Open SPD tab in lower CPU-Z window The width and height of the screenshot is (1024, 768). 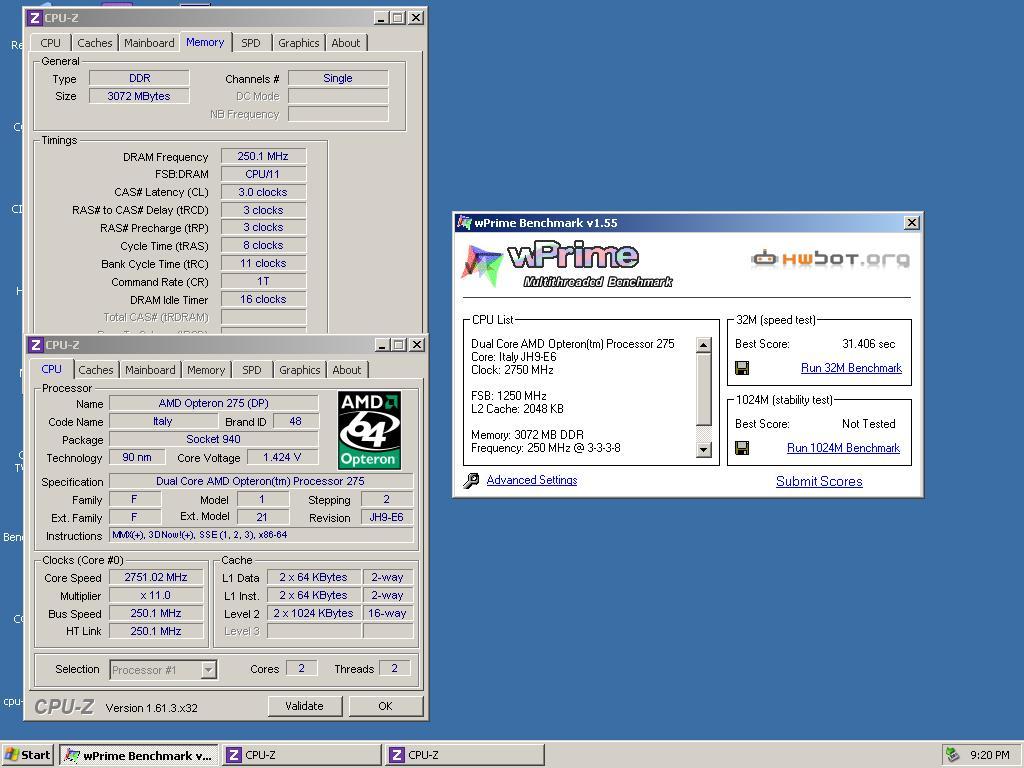click(251, 370)
